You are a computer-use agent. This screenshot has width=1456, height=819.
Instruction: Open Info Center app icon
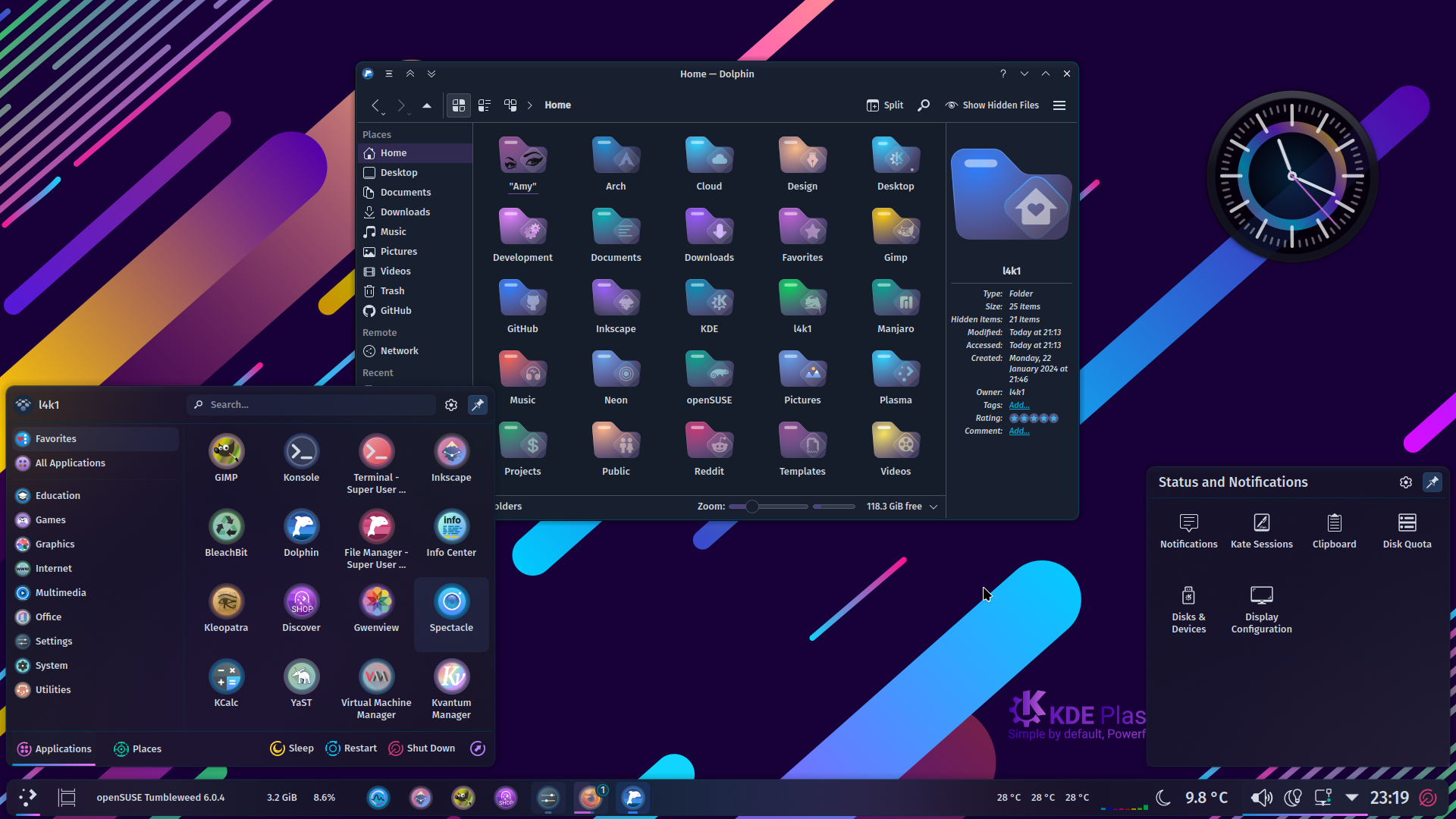451,533
